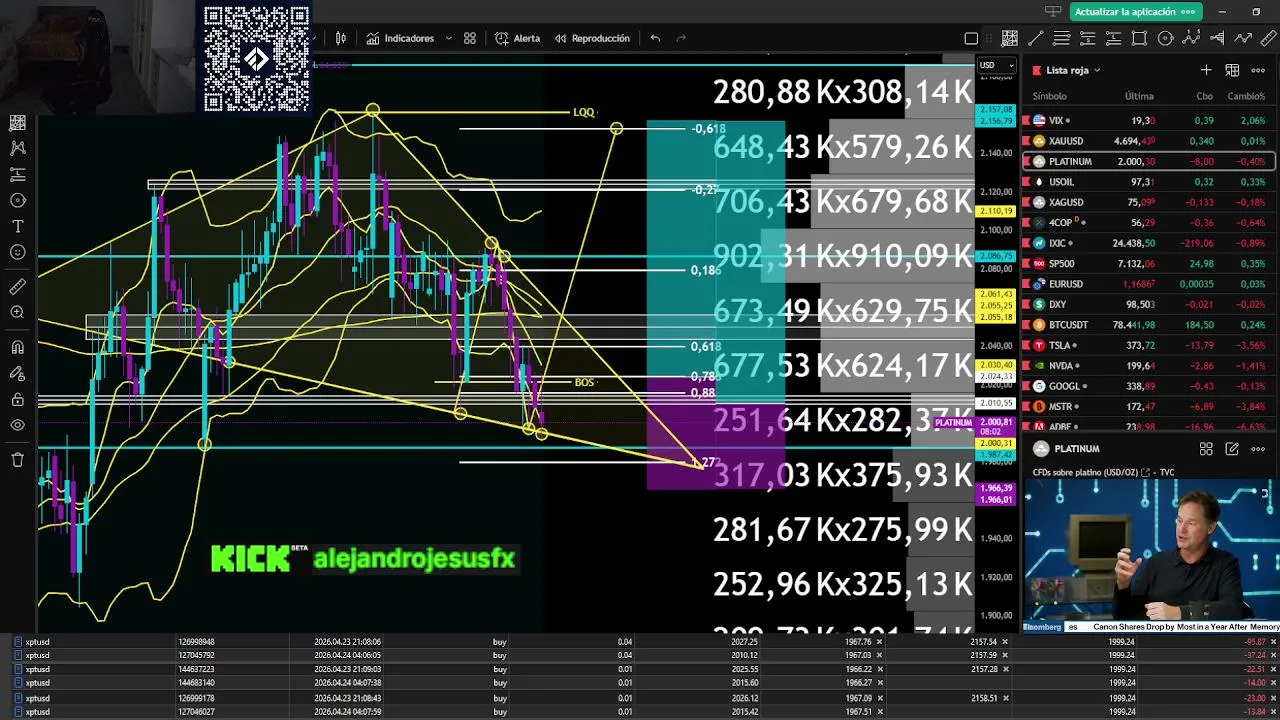Select the MSTR watchlist row
1280x720 pixels.
click(1148, 407)
